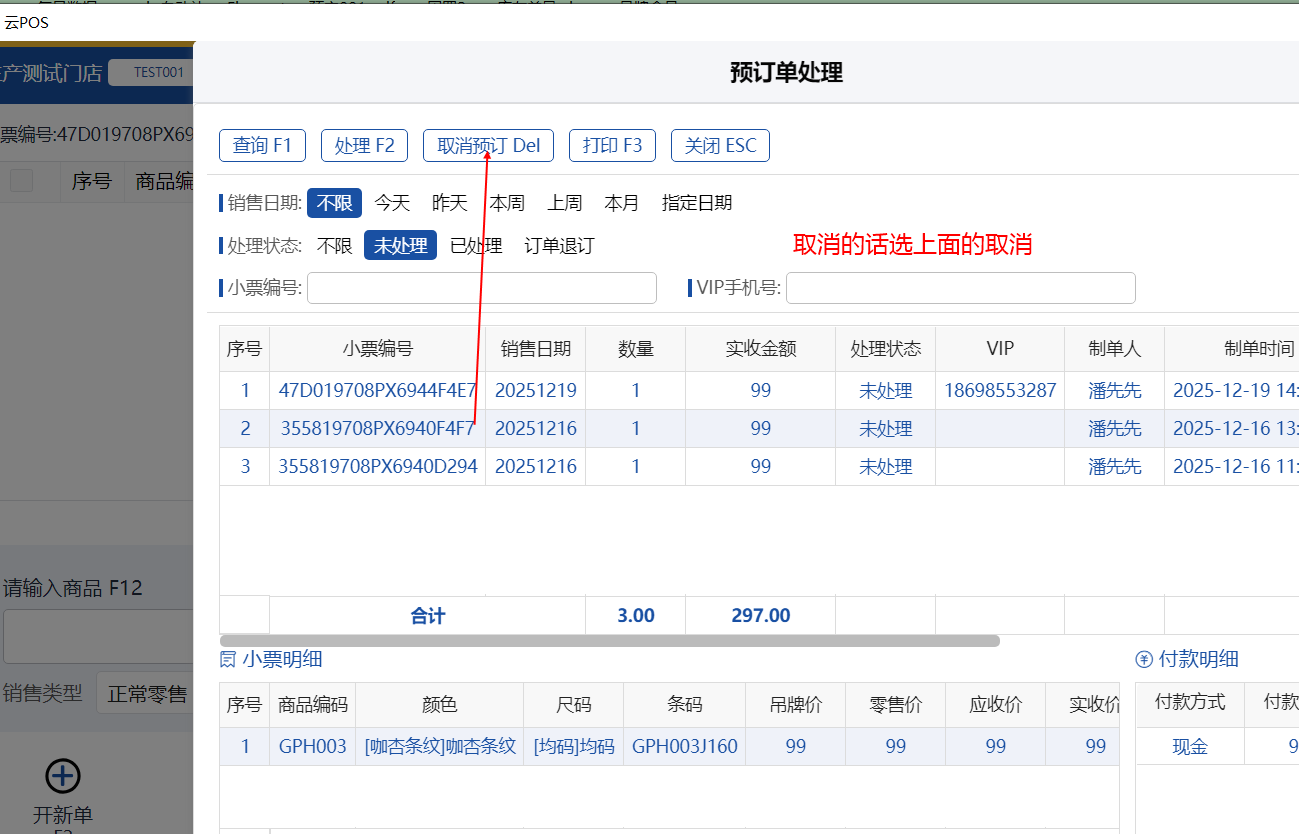Click the 付款明细 yen circle icon

[1144, 659]
